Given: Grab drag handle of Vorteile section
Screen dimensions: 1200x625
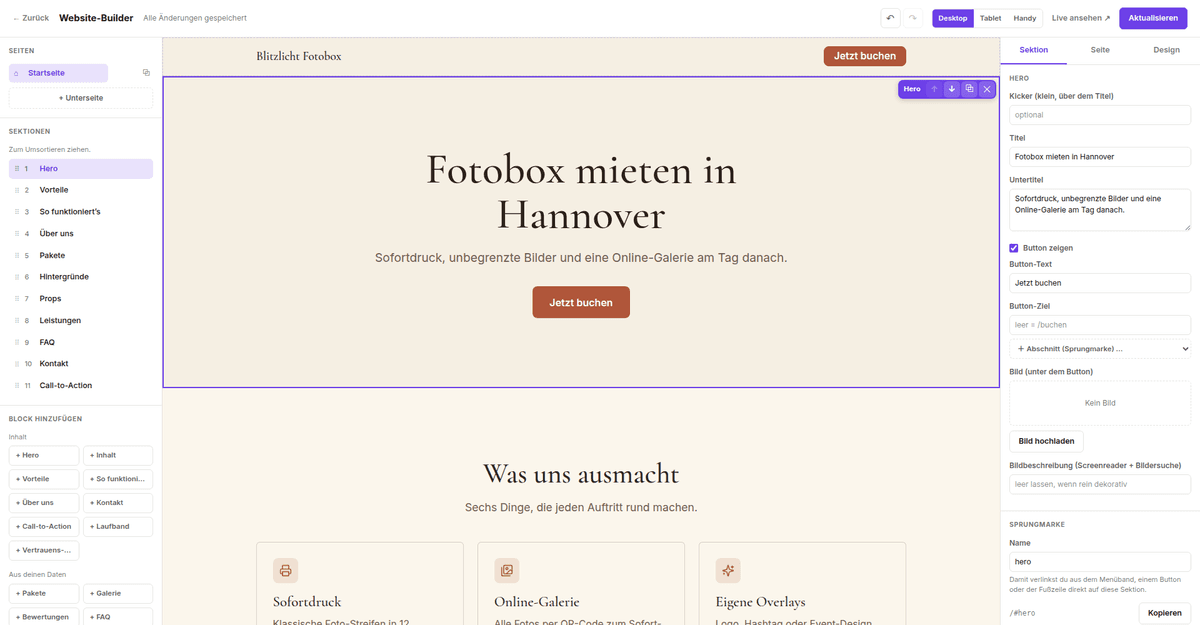Looking at the screenshot, I should (x=17, y=190).
